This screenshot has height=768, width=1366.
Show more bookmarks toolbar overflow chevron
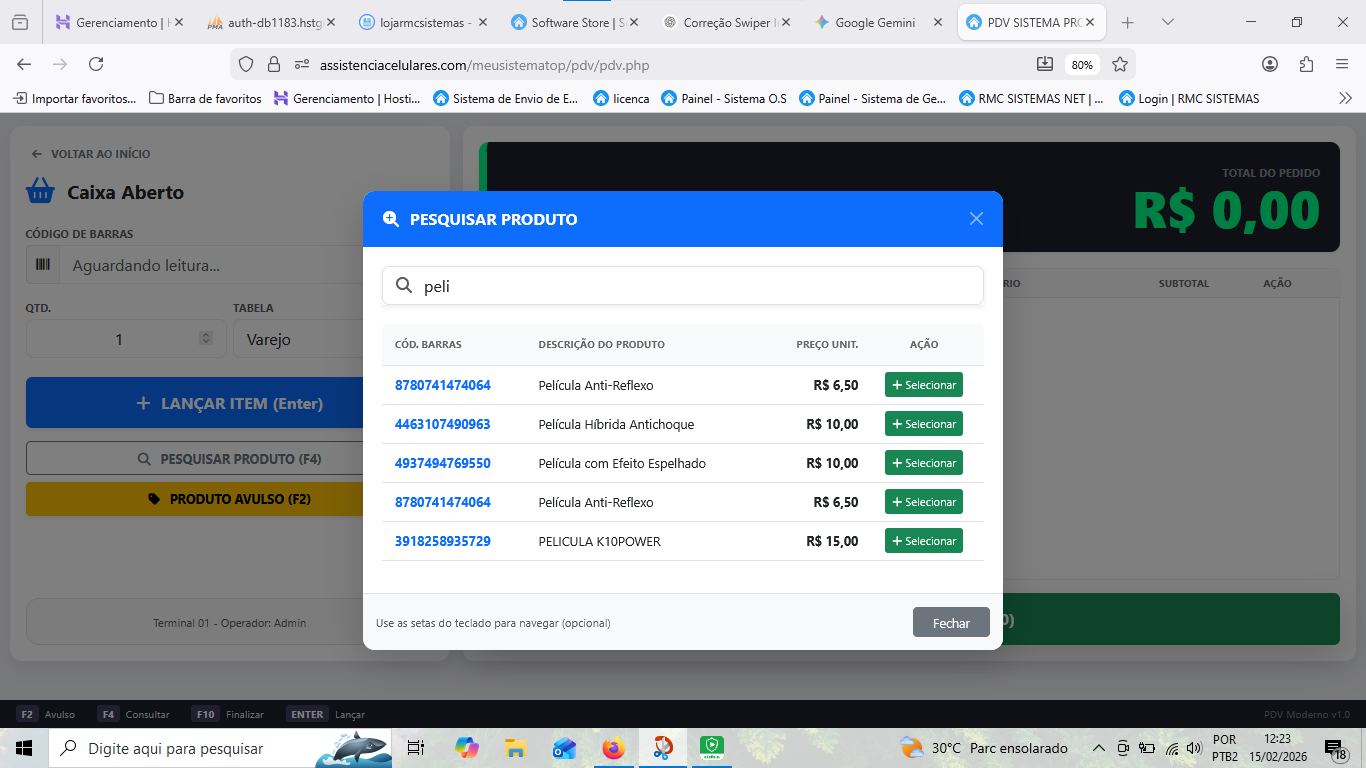(x=1345, y=98)
